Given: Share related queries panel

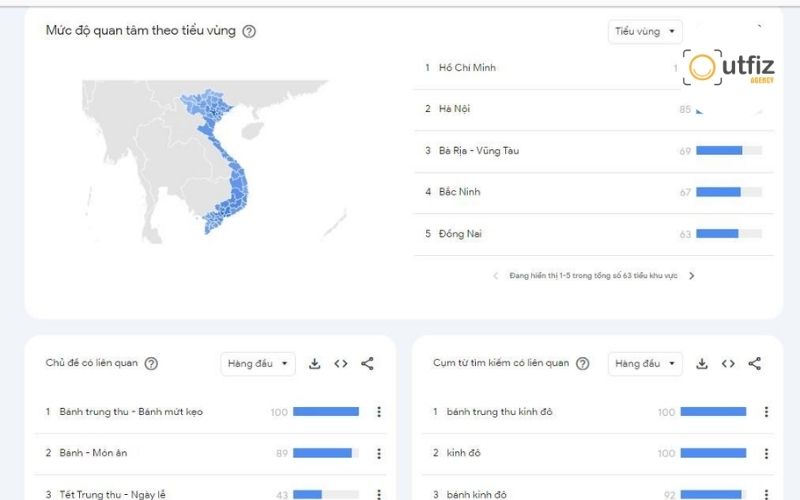Looking at the screenshot, I should pyautogui.click(x=755, y=364).
